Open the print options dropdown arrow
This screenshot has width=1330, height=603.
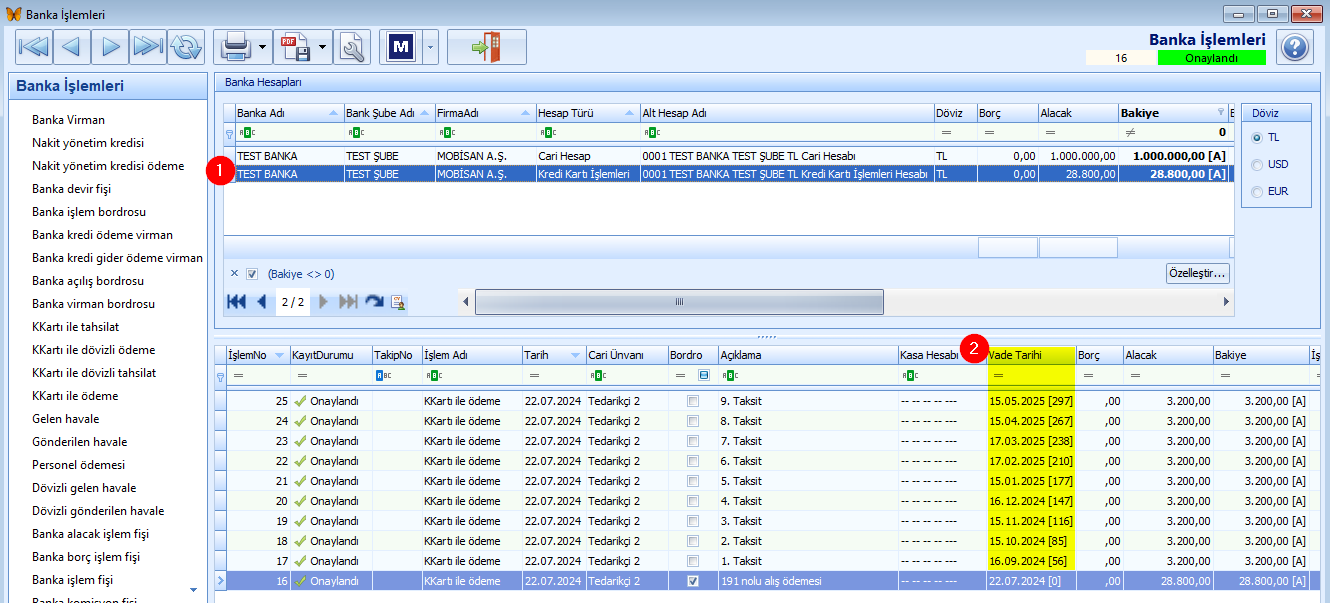263,46
